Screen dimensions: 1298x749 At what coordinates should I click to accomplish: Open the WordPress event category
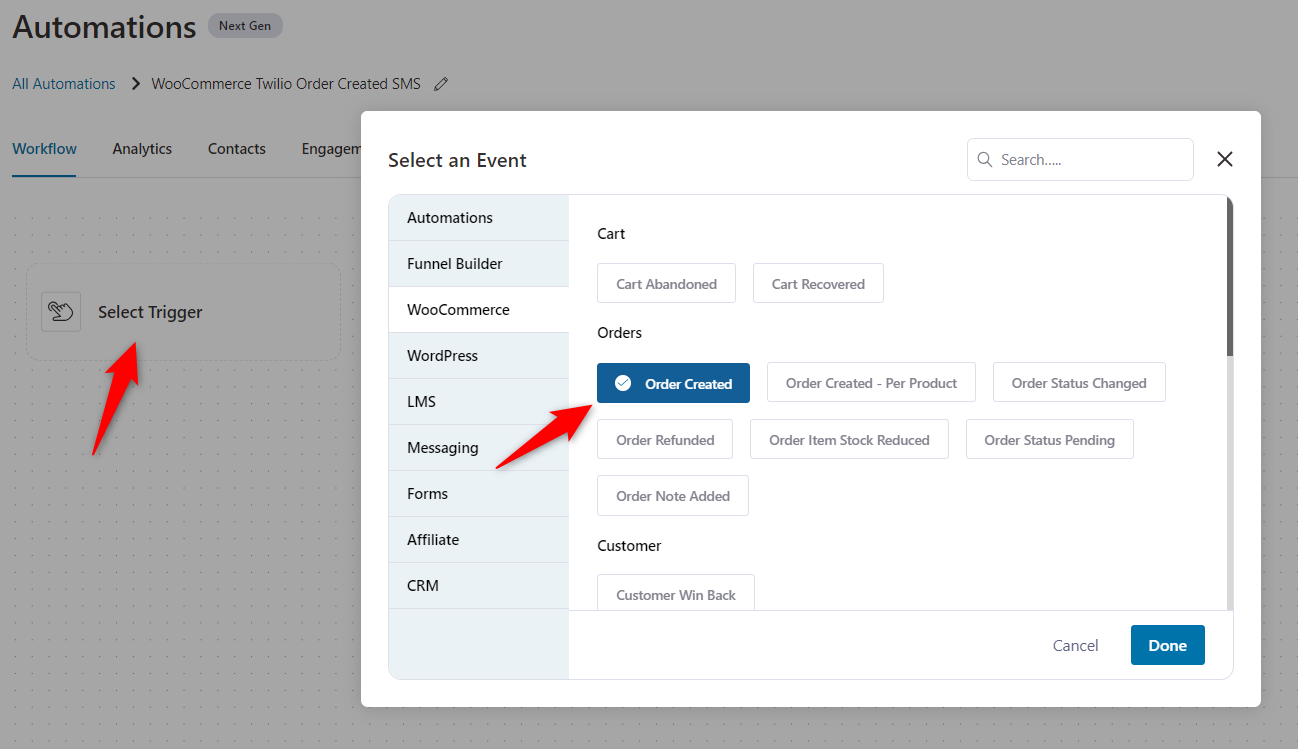point(479,356)
